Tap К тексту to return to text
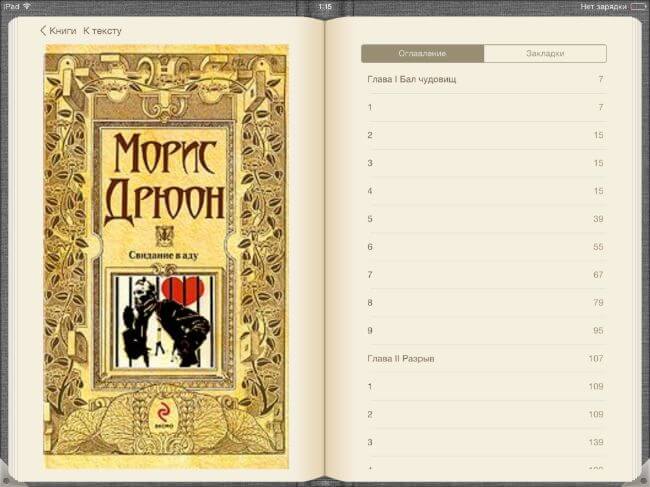Viewport: 650px width, 487px height. pos(102,31)
